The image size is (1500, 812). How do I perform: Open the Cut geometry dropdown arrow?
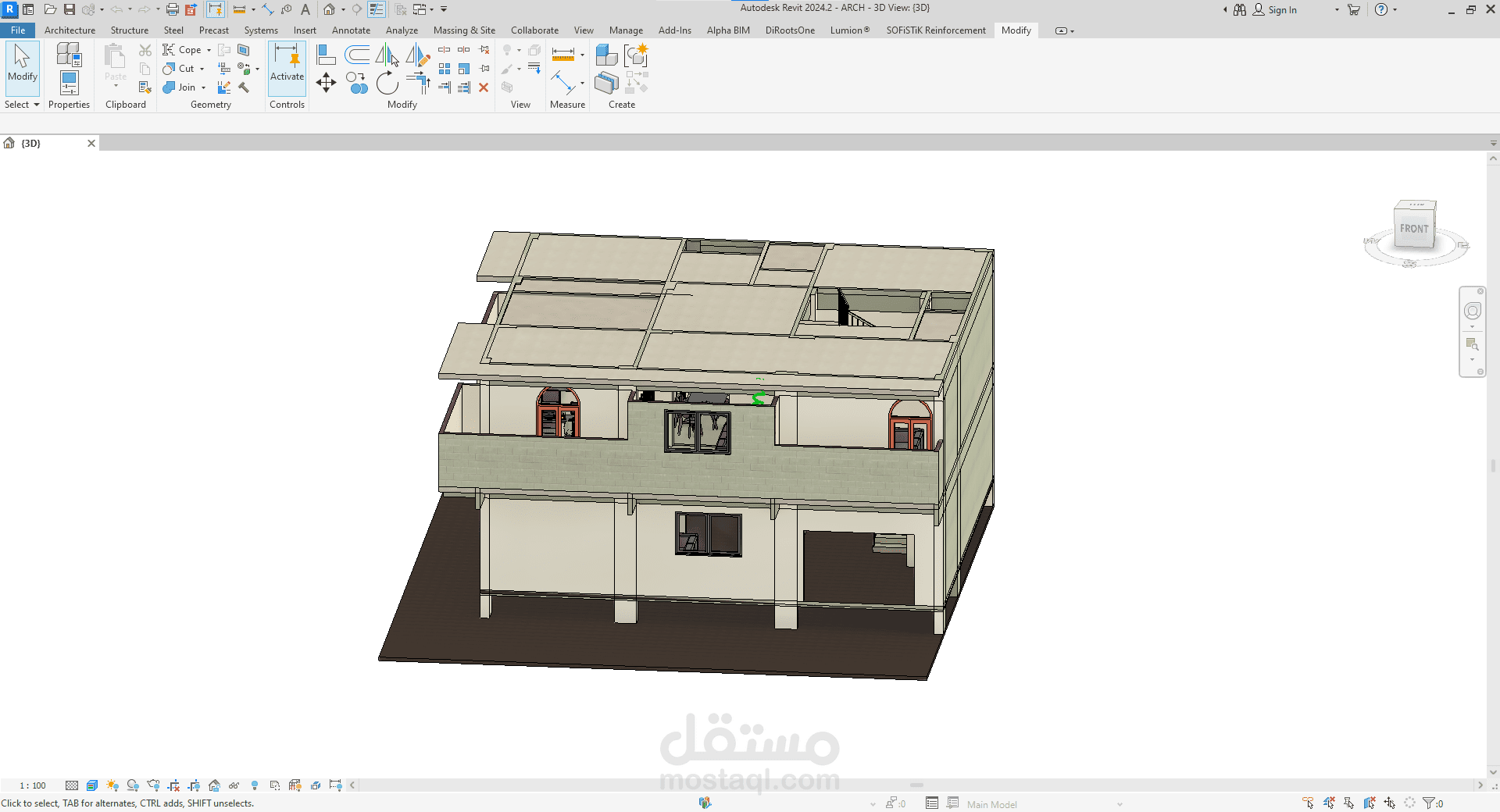202,69
